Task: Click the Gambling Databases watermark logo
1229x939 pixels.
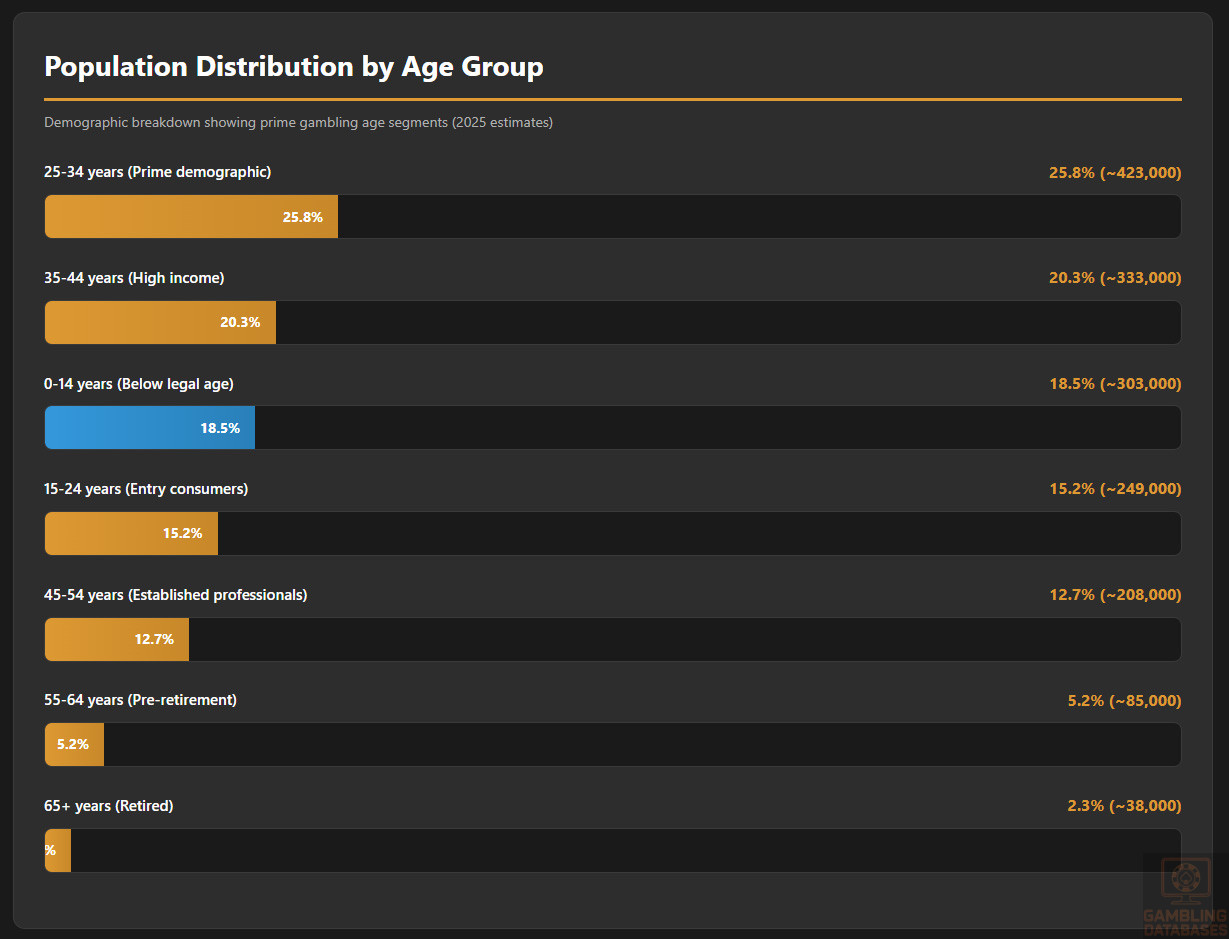Action: (1185, 893)
